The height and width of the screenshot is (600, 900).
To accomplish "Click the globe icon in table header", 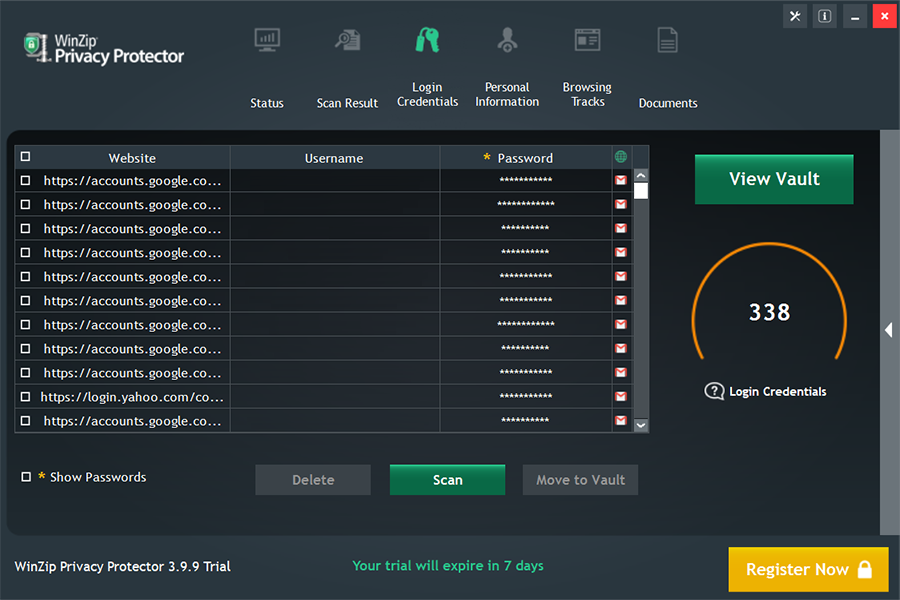I will point(620,157).
